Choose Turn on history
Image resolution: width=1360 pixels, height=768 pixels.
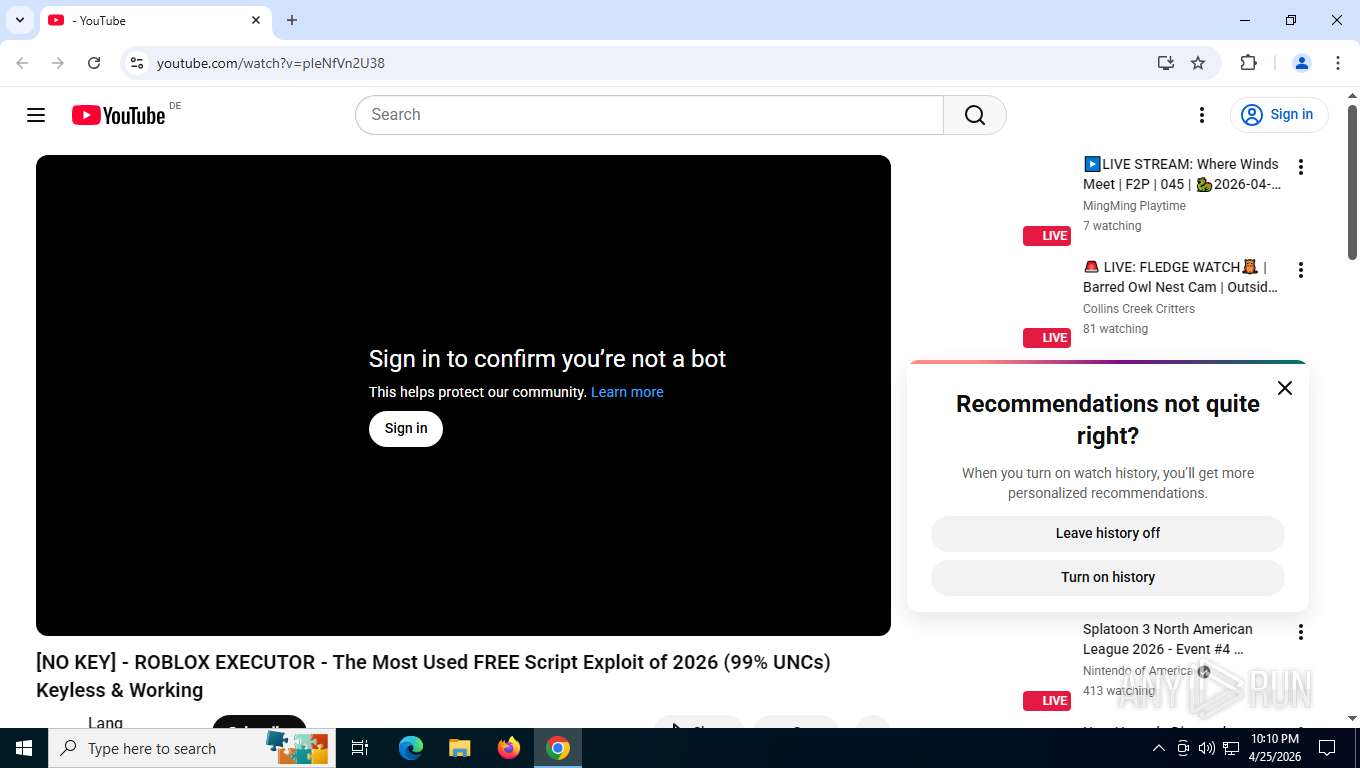coord(1108,577)
